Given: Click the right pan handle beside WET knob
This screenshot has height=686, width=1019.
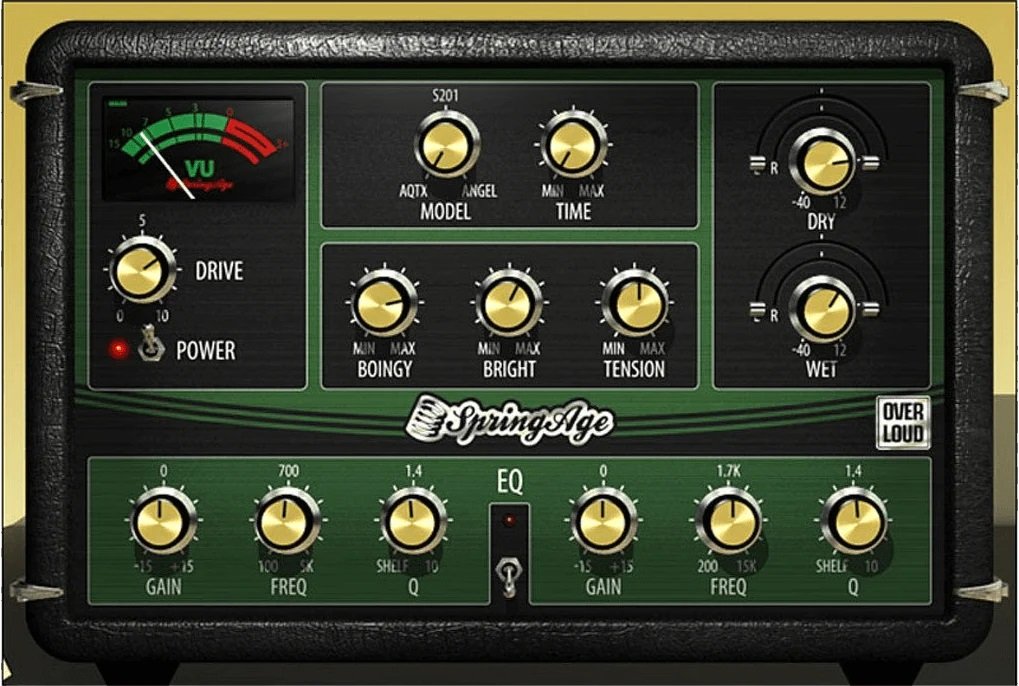Looking at the screenshot, I should pyautogui.click(x=871, y=309).
